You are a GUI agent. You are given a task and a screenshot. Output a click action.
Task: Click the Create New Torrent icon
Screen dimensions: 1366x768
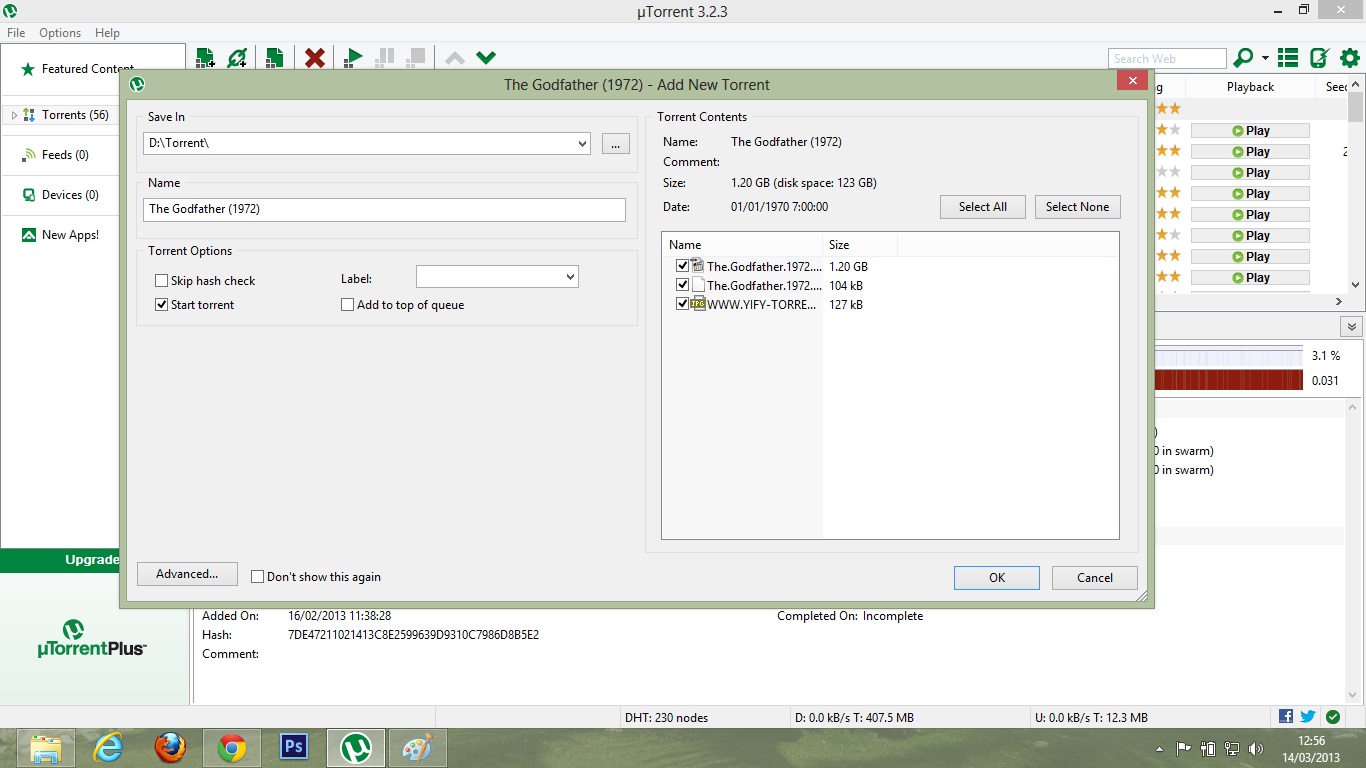point(274,58)
